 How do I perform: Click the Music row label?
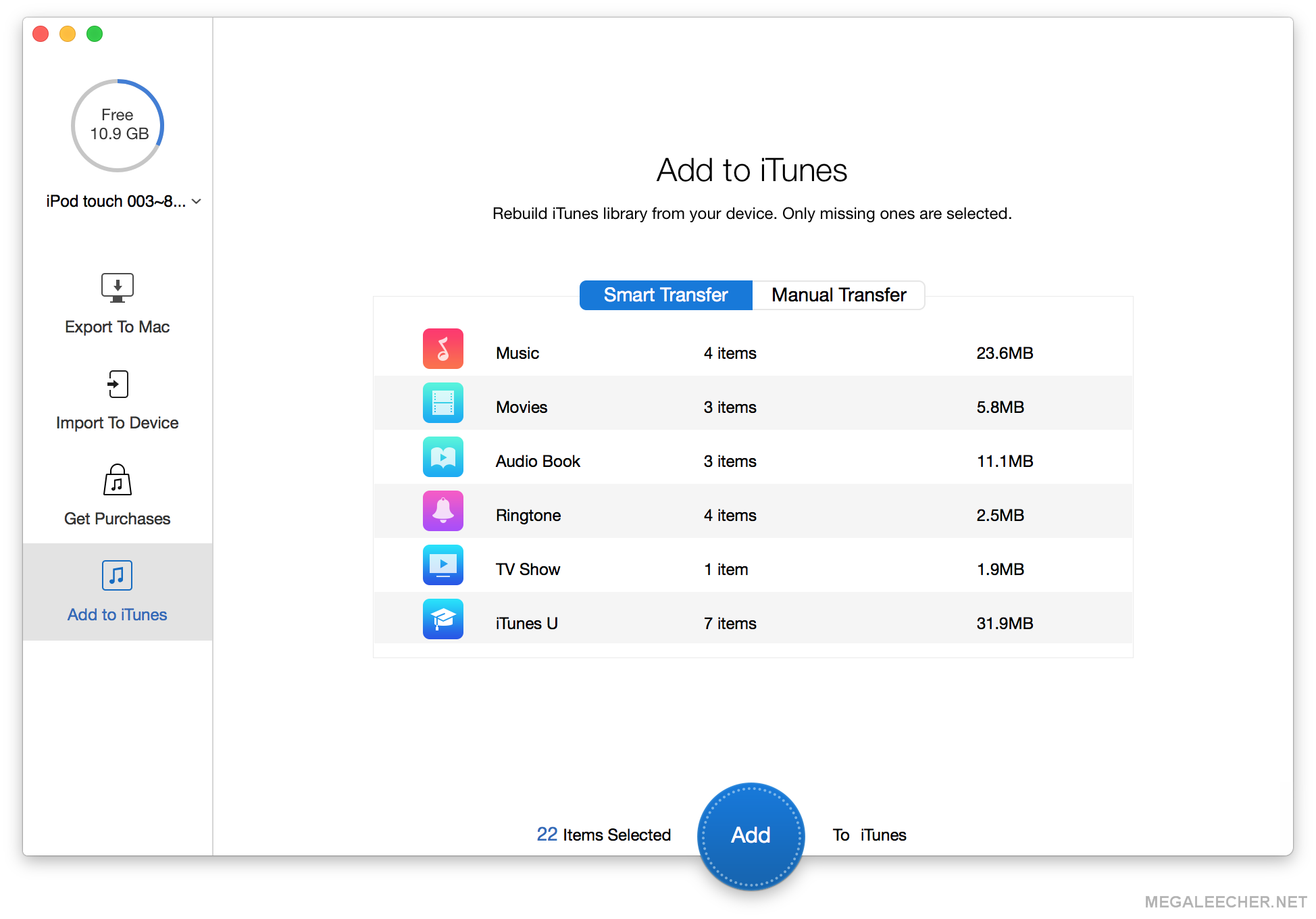point(517,353)
